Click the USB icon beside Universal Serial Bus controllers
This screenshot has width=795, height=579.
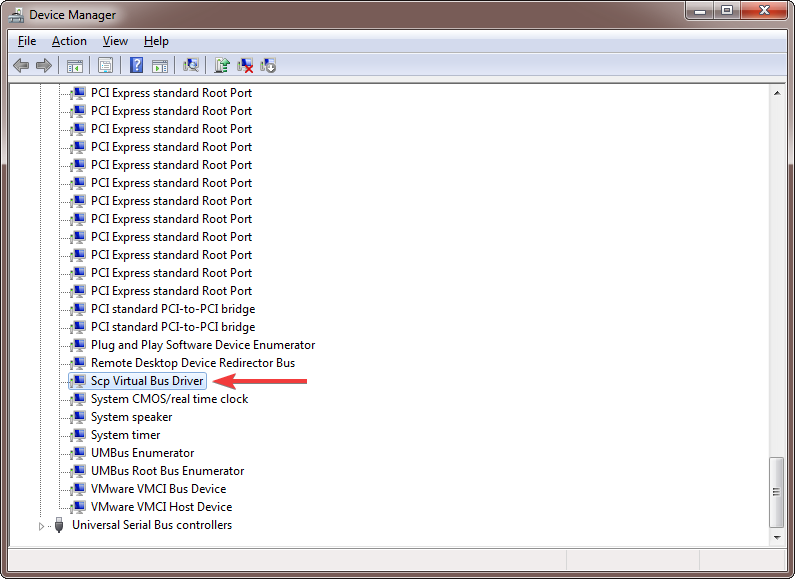(x=59, y=525)
